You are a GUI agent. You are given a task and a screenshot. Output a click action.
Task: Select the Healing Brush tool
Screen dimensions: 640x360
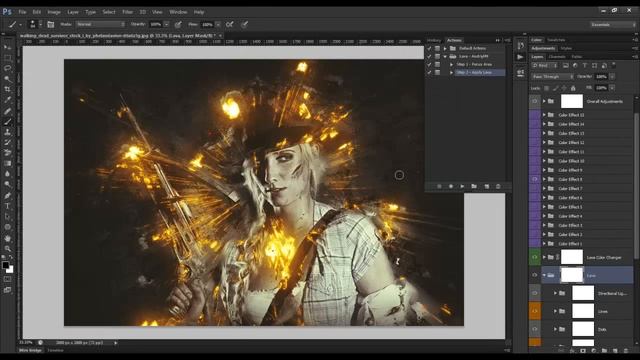click(7, 111)
